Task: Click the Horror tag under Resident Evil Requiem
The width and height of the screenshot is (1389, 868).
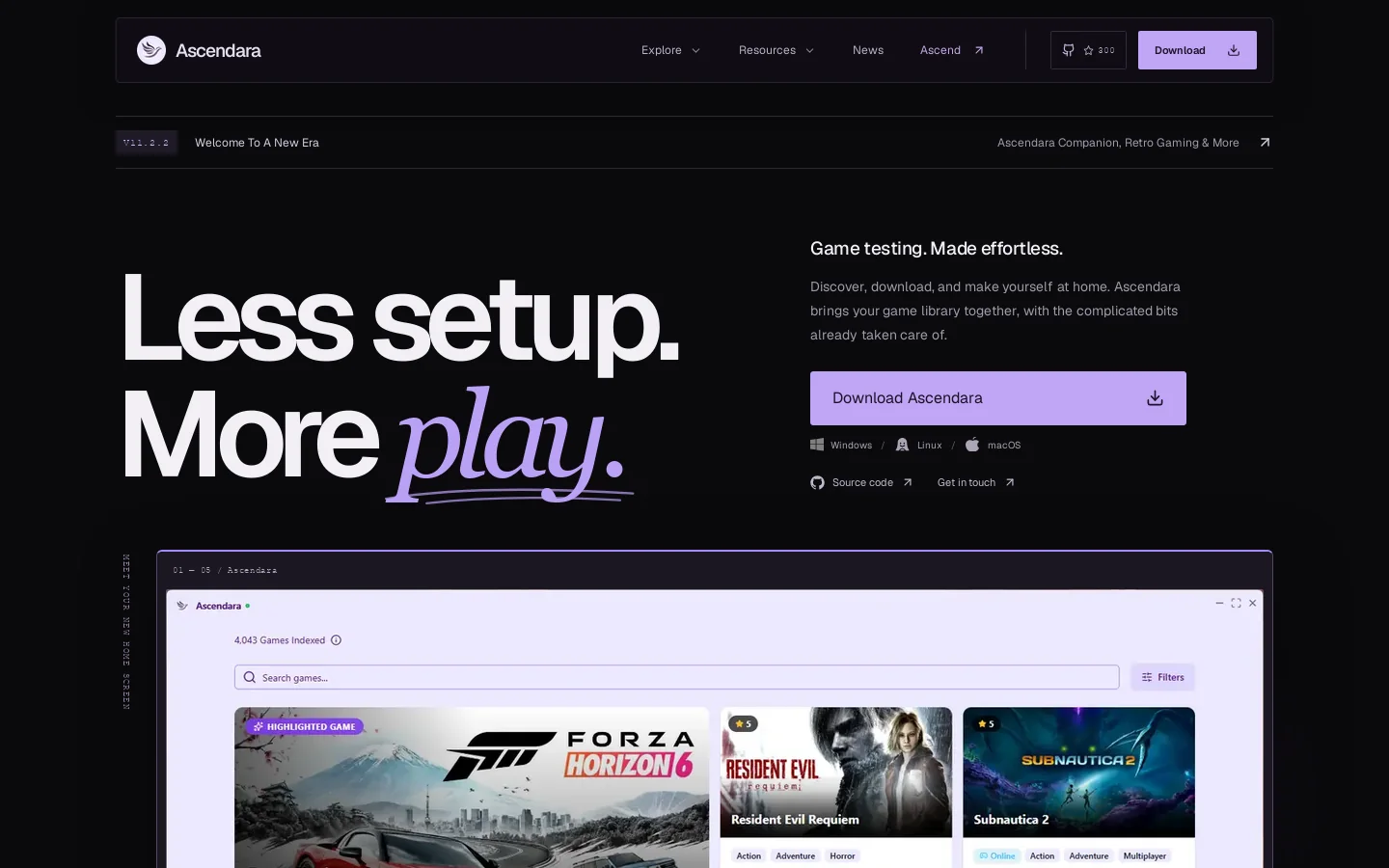Action: point(842,855)
